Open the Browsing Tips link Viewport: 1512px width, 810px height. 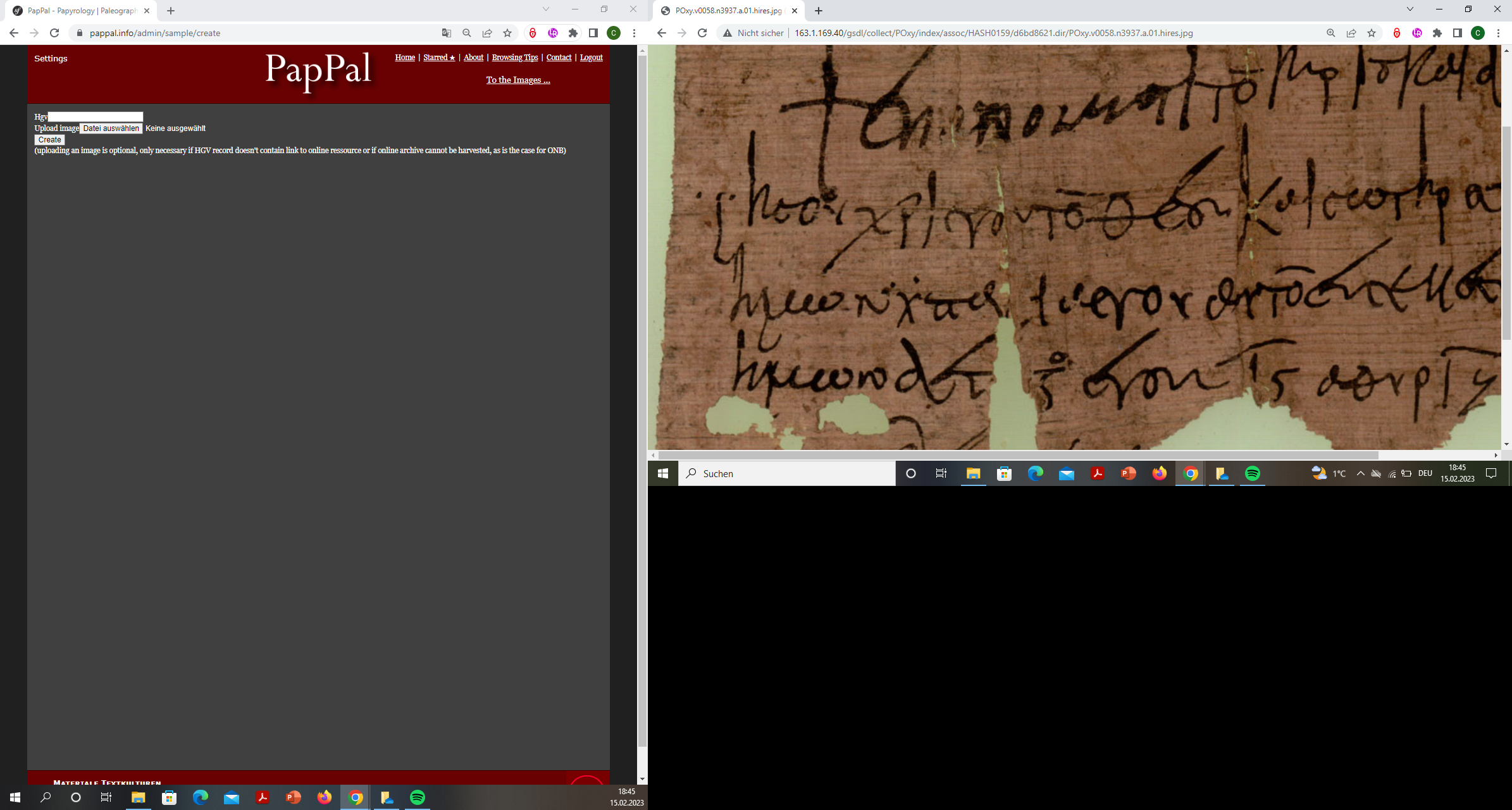click(x=515, y=58)
